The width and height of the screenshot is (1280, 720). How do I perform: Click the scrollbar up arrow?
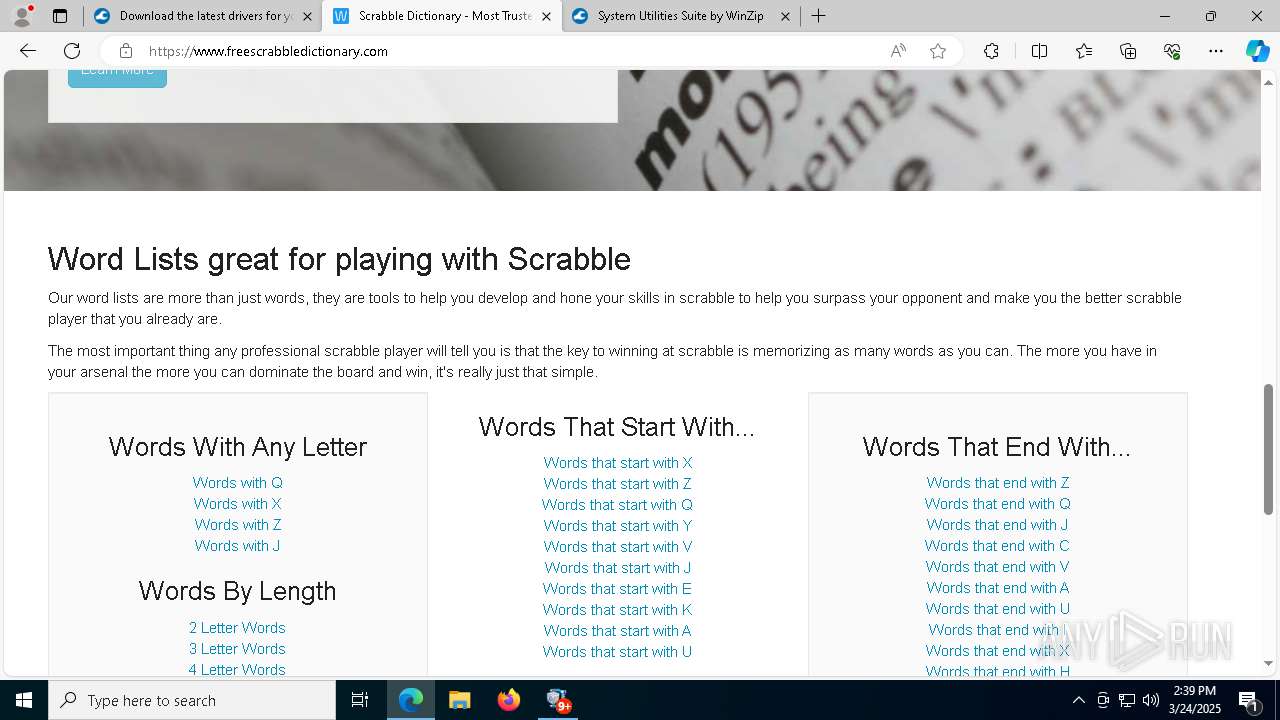1269,81
